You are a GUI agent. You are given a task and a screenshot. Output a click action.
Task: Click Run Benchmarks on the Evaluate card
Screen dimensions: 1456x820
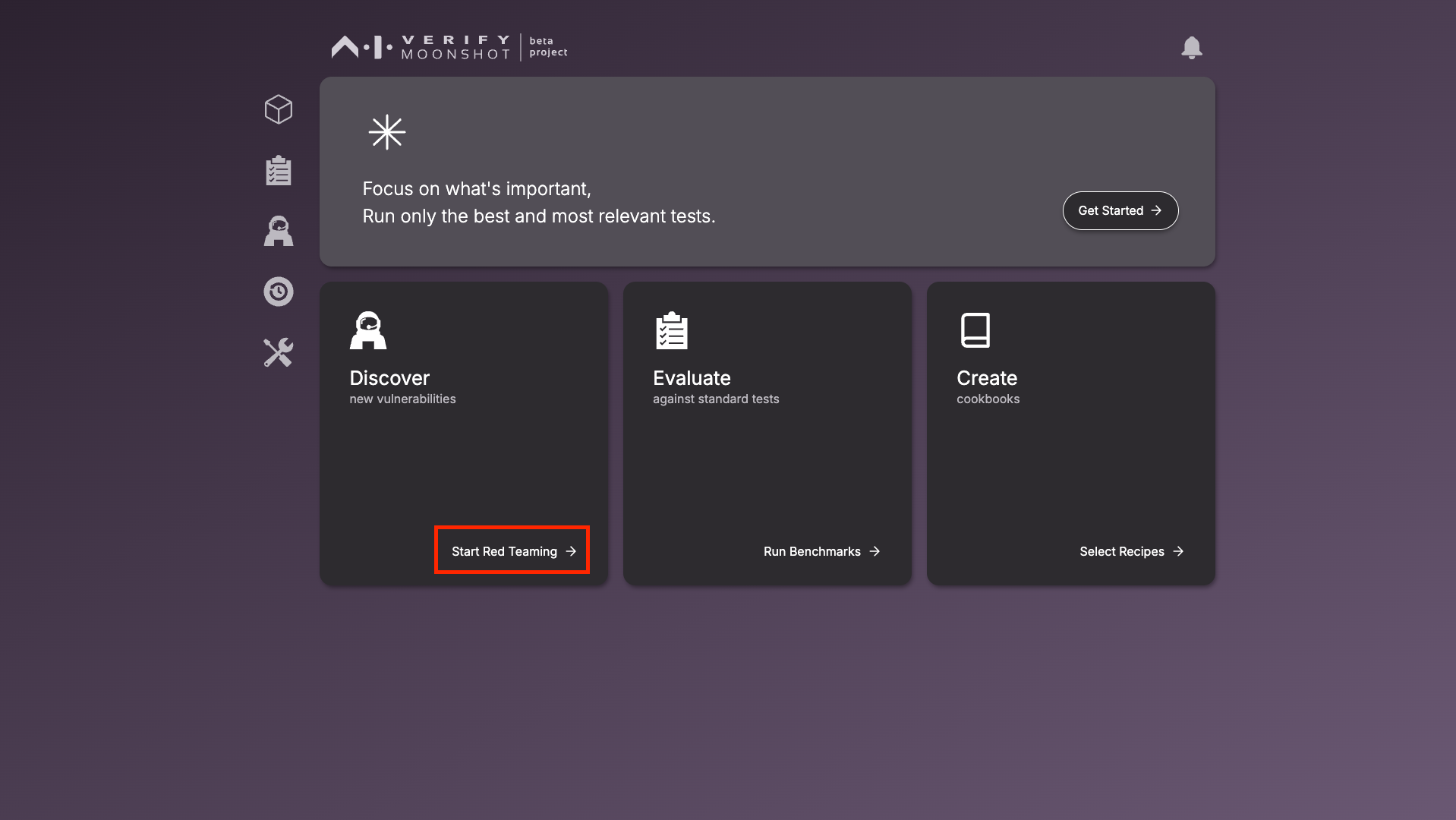point(822,551)
